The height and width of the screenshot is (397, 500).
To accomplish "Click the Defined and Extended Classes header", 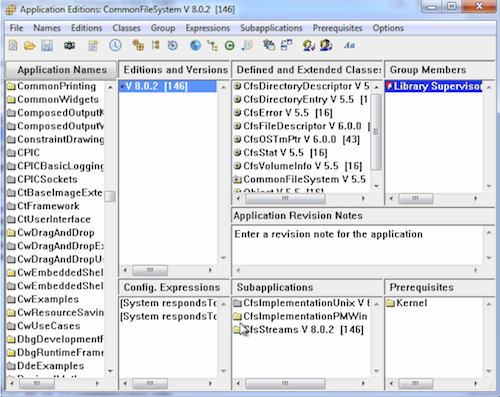I will point(307,70).
